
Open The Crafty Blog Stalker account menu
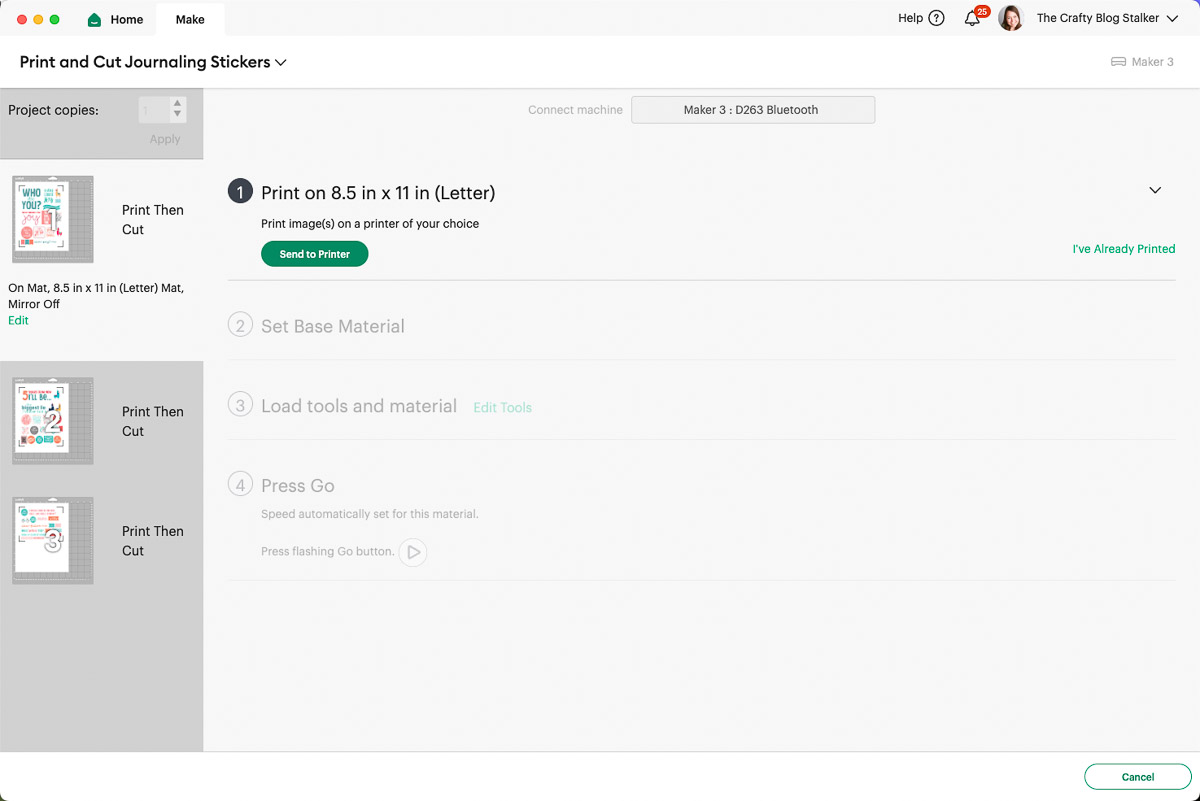tap(1107, 18)
